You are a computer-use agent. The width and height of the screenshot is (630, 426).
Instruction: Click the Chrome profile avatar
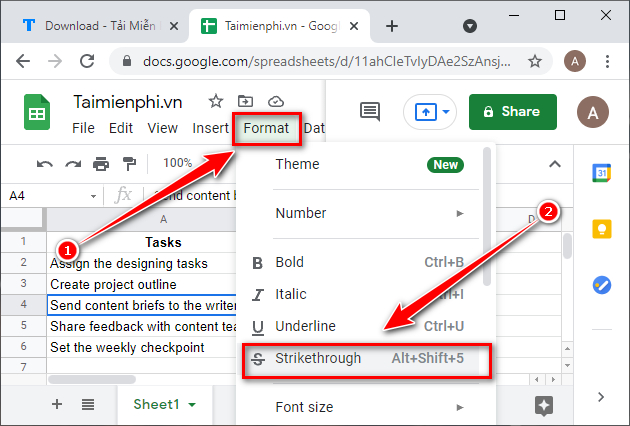[575, 61]
